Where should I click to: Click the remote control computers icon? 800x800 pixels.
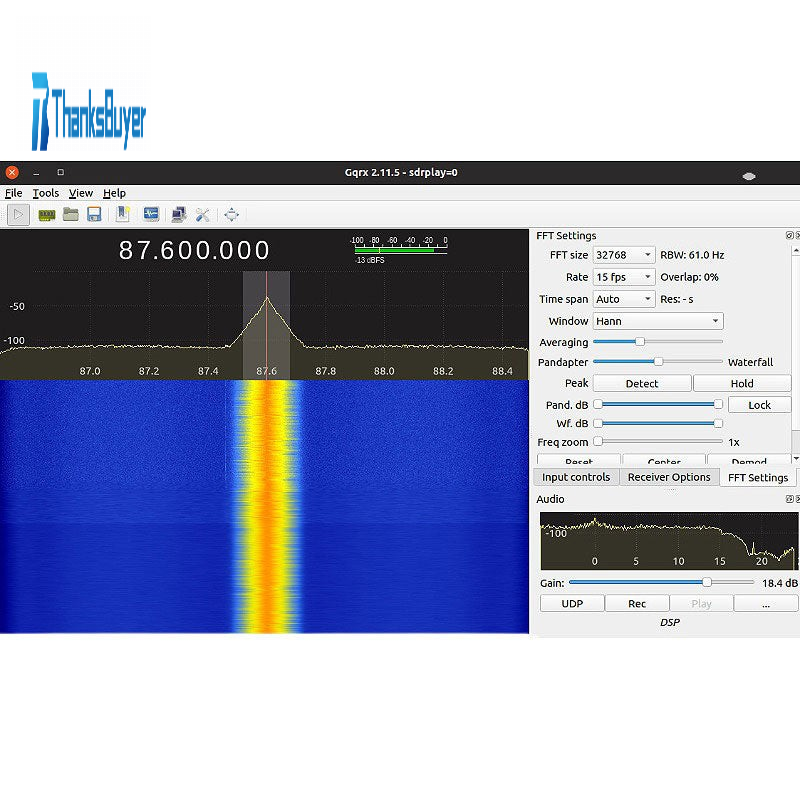point(178,214)
